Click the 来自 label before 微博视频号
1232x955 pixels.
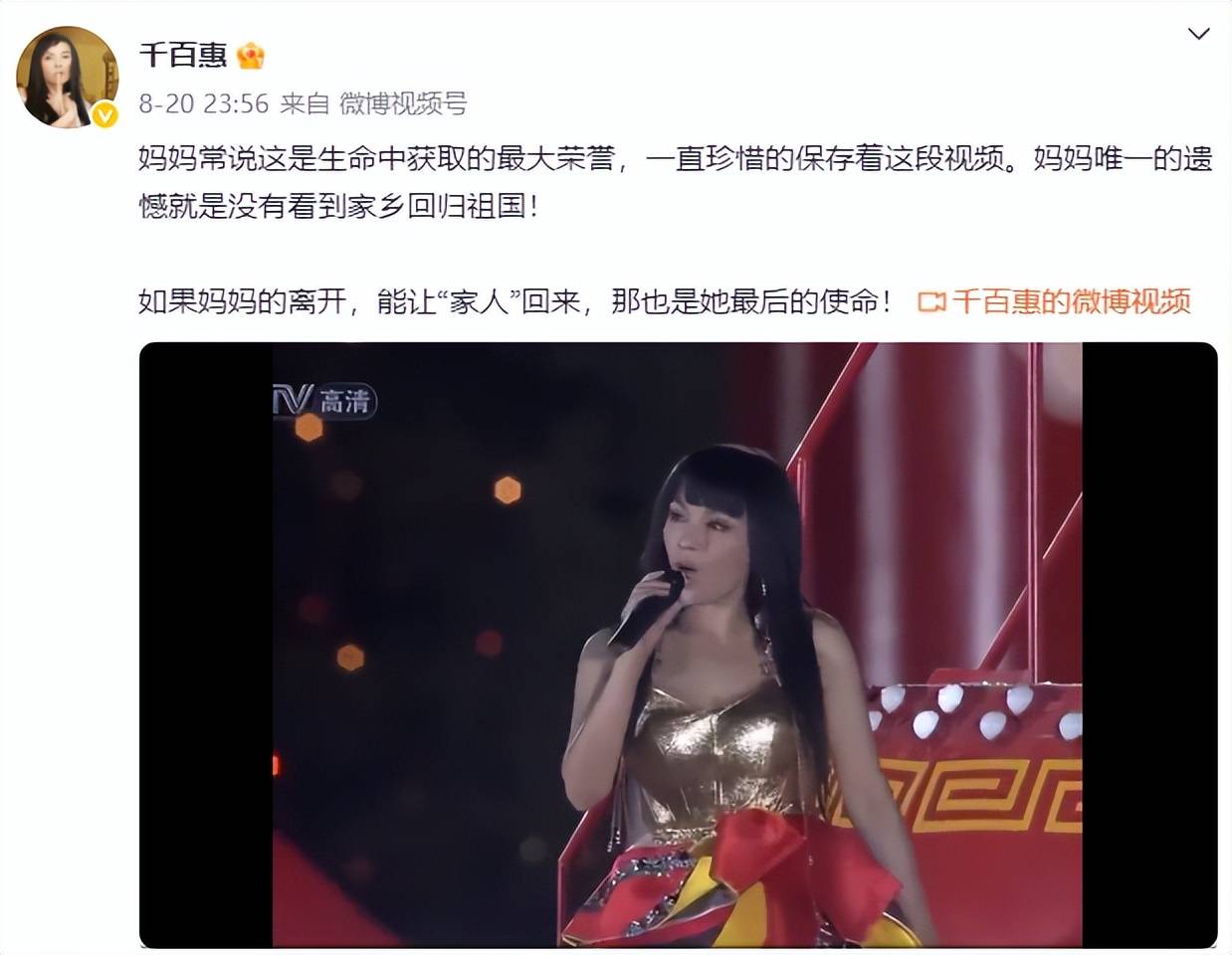[x=305, y=103]
